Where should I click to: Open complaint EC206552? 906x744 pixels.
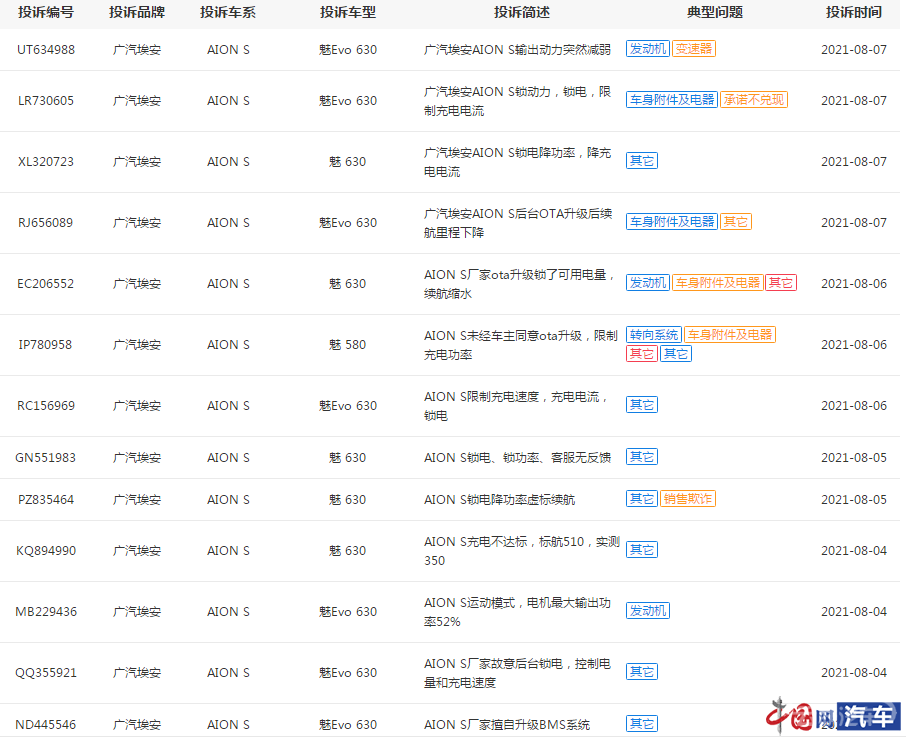[46, 284]
